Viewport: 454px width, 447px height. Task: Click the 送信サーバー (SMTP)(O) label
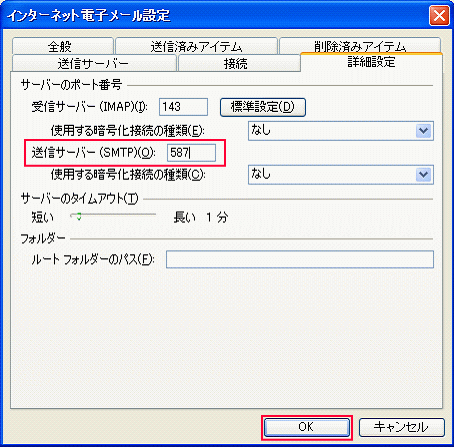pyautogui.click(x=93, y=153)
